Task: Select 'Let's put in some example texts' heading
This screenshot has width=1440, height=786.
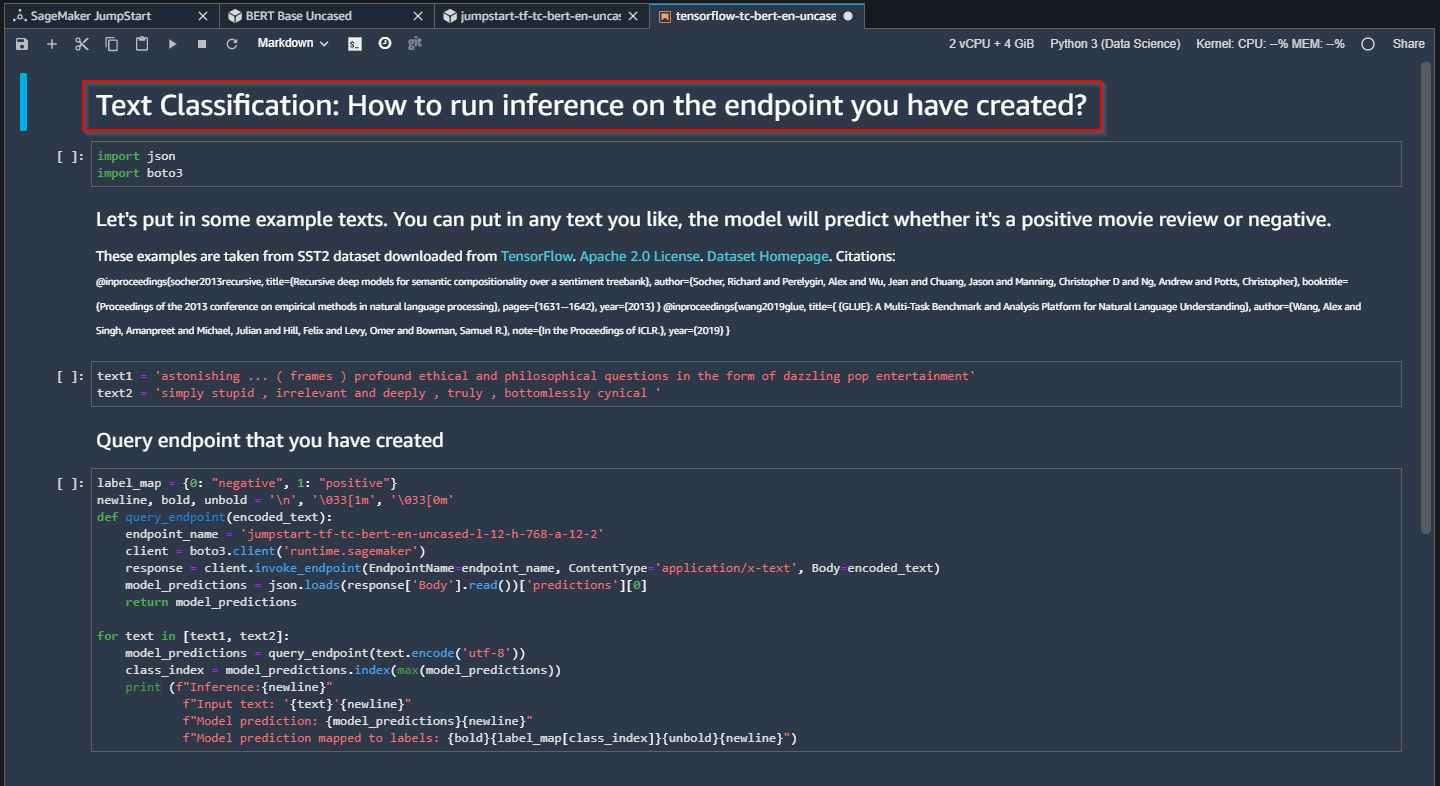Action: pos(713,220)
